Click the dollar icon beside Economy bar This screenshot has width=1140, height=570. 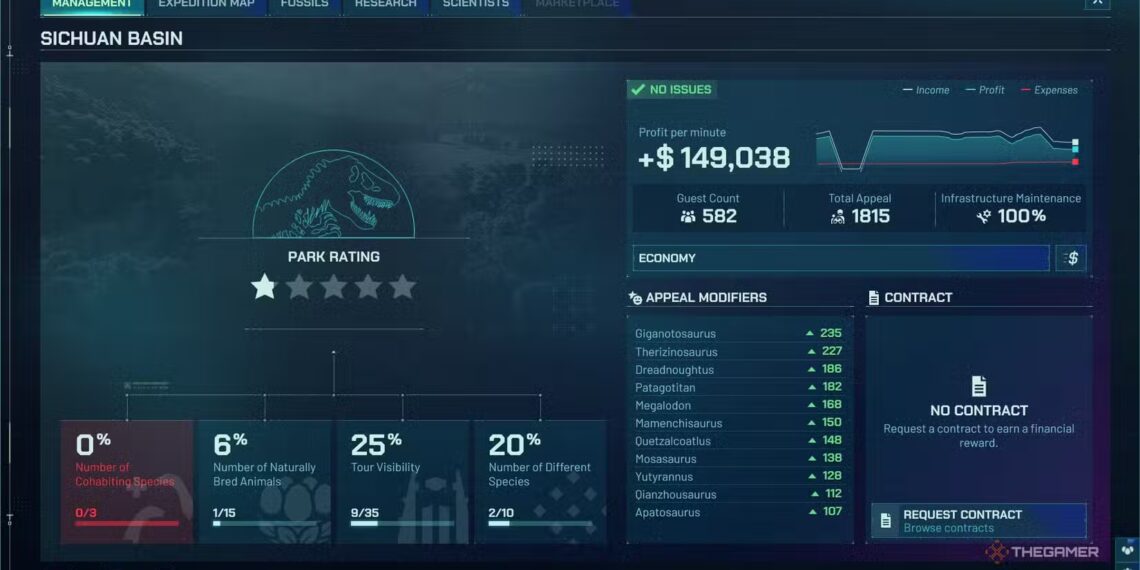(1071, 258)
